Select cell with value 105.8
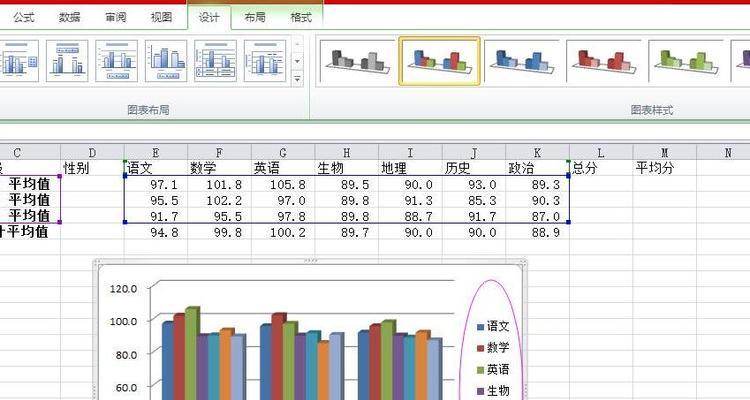The width and height of the screenshot is (750, 400). click(x=283, y=184)
